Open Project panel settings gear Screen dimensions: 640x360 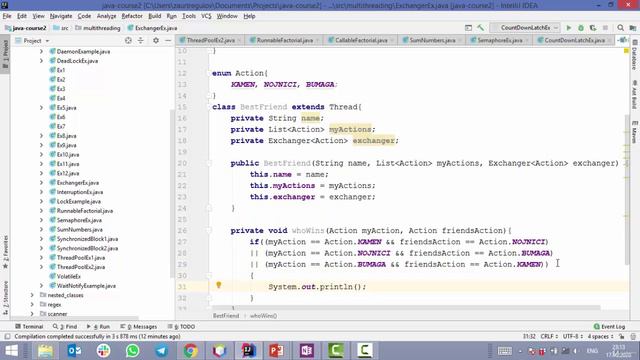pyautogui.click(x=156, y=40)
